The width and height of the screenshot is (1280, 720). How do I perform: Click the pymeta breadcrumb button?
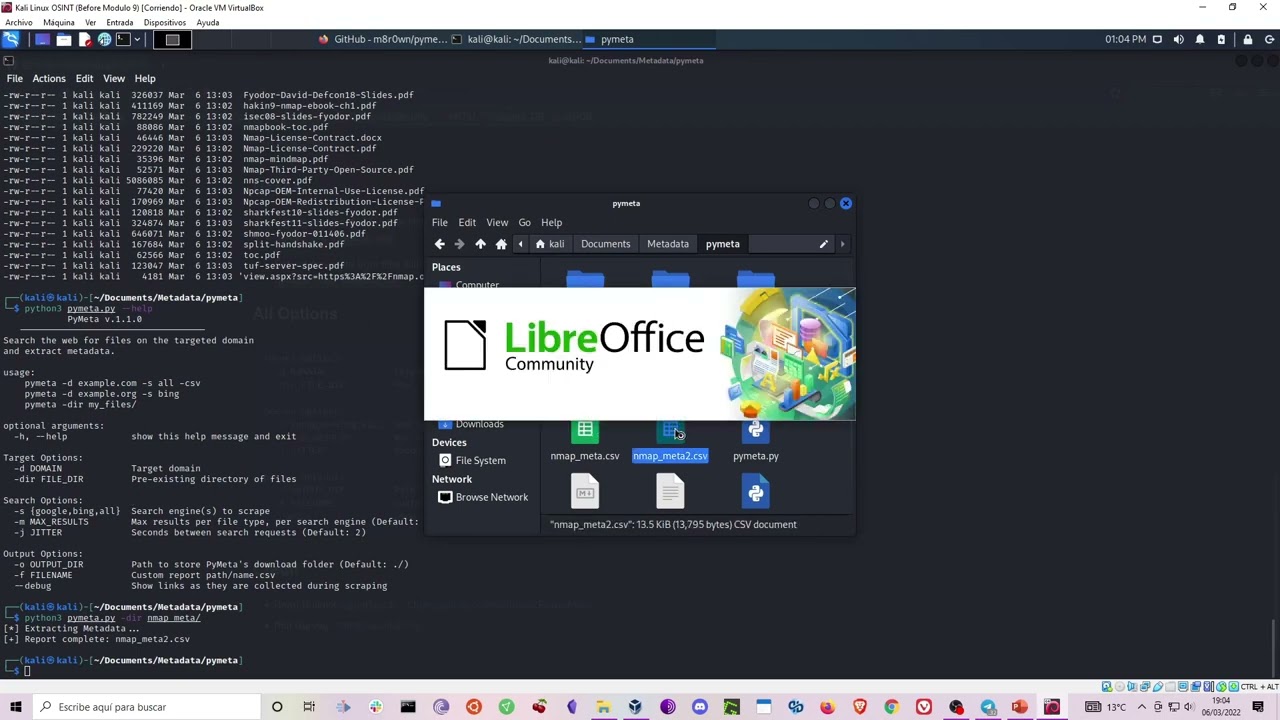tap(722, 244)
